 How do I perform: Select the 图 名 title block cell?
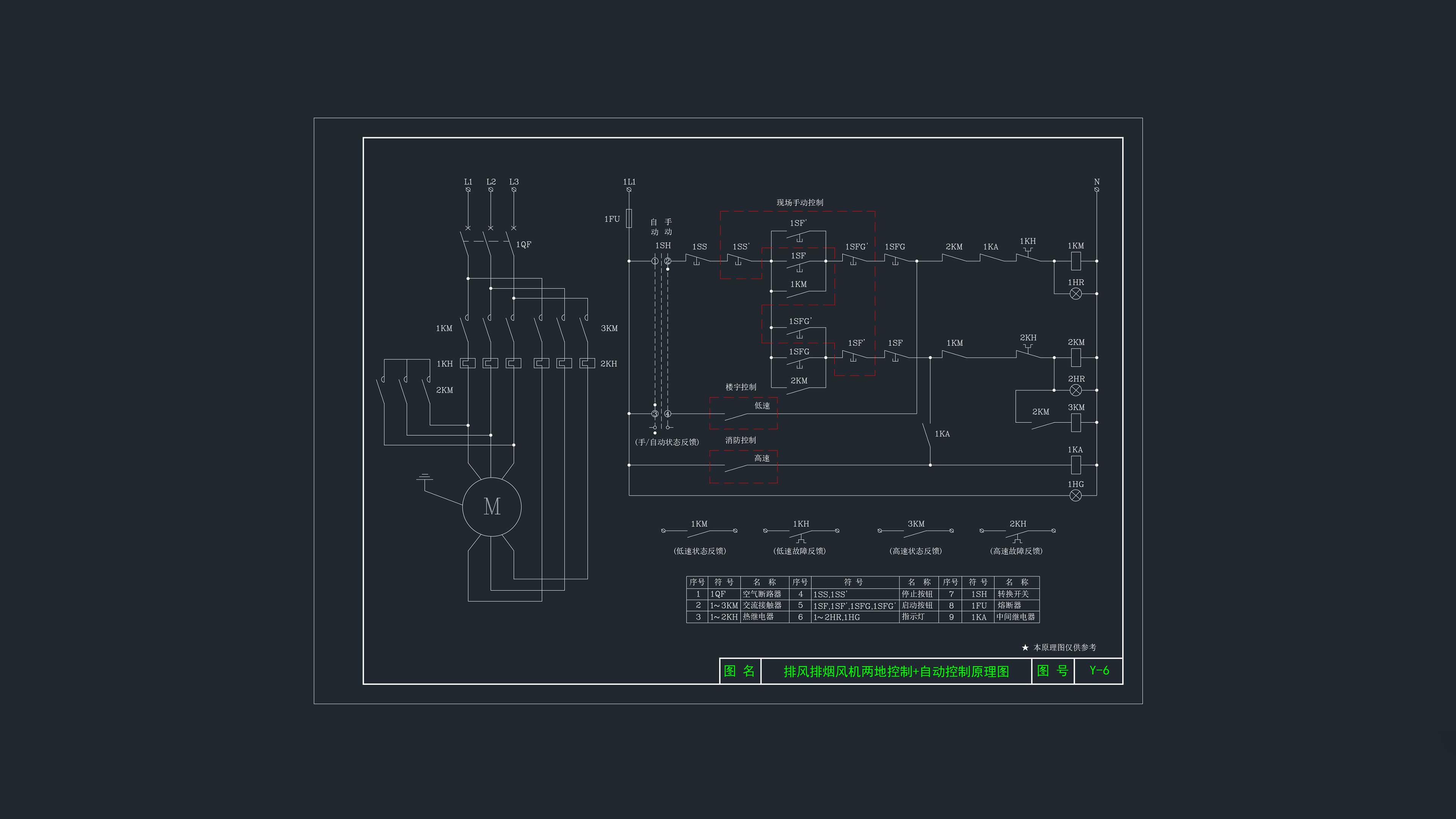[740, 672]
